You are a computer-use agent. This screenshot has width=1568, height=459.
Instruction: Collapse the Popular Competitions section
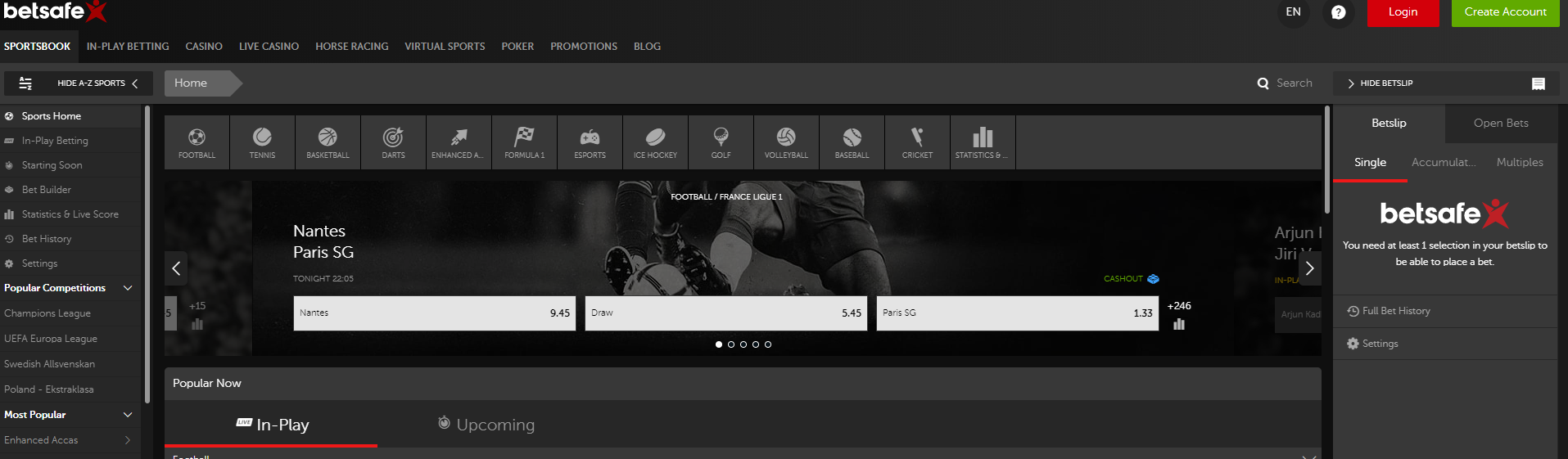point(128,288)
